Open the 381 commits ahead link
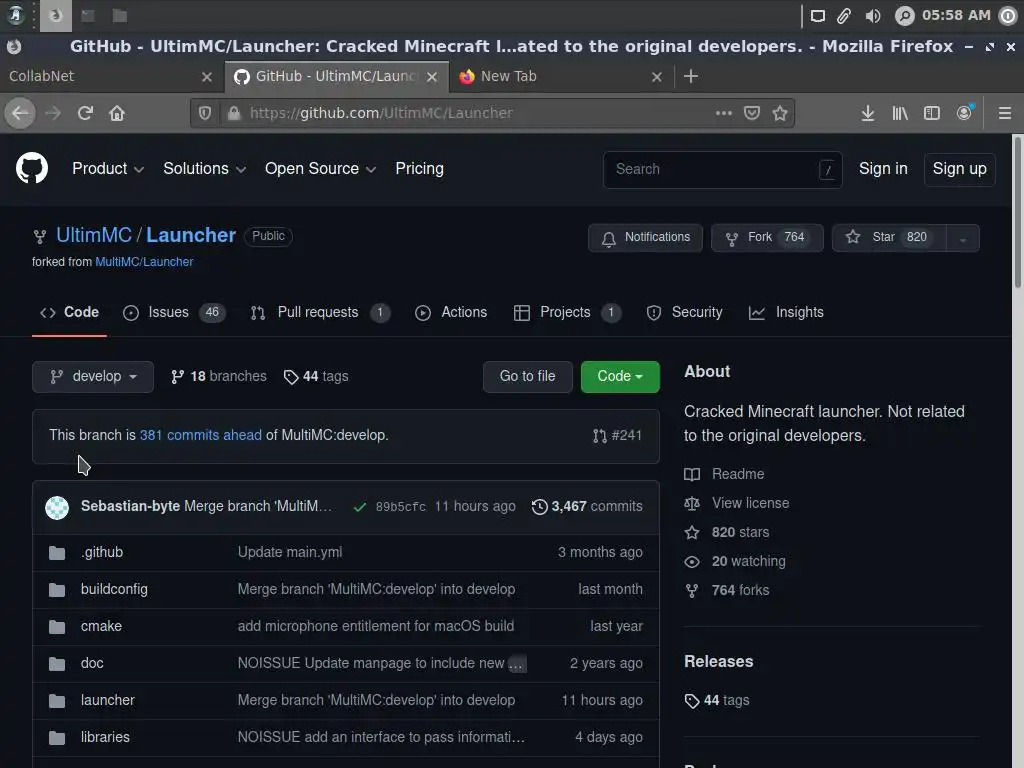Screen dimensions: 1024x768 pos(200,436)
